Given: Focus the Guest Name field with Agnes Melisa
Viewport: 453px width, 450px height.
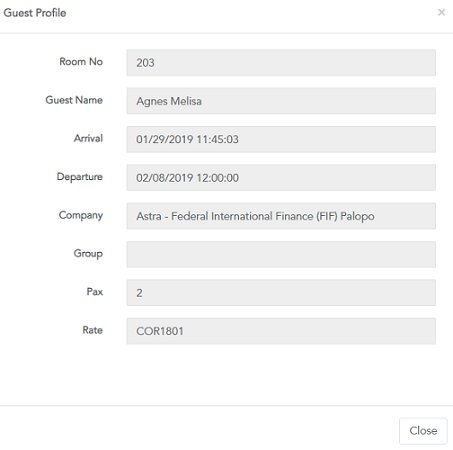Looking at the screenshot, I should 281,101.
